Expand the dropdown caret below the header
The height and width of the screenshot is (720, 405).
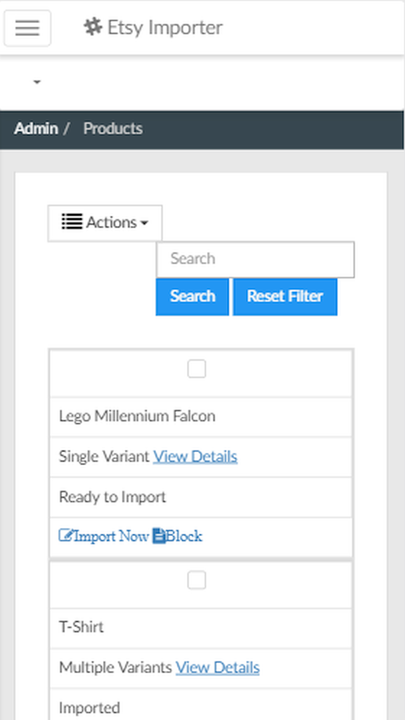coord(37,82)
